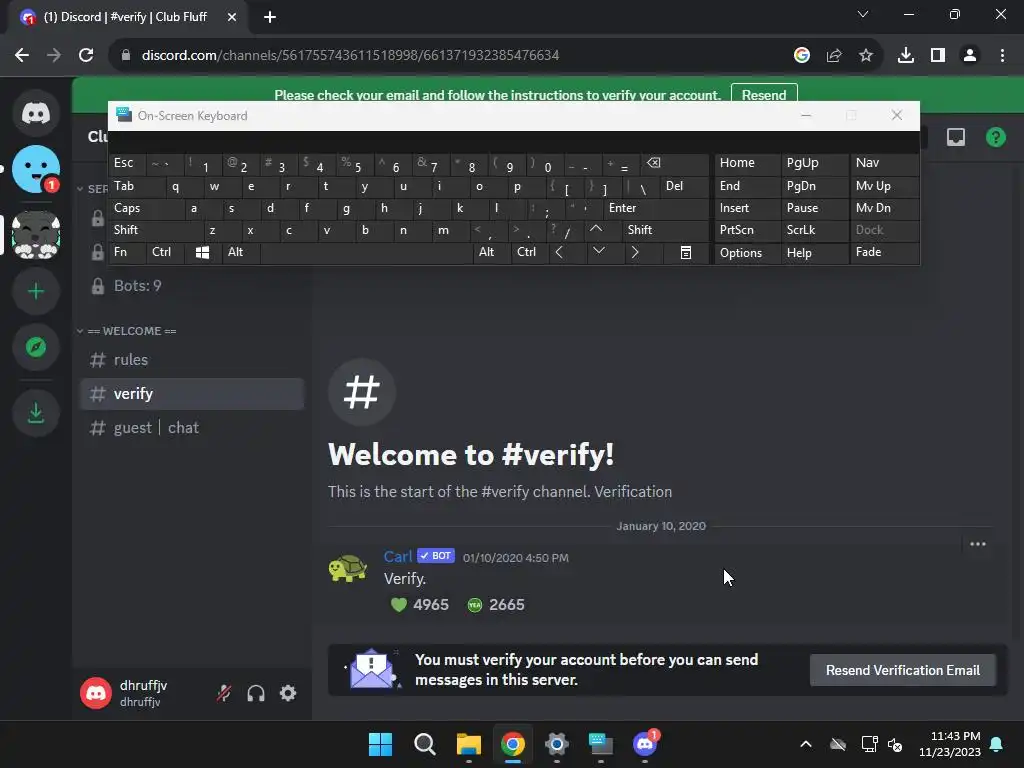Reload the page in Chrome

pyautogui.click(x=86, y=56)
